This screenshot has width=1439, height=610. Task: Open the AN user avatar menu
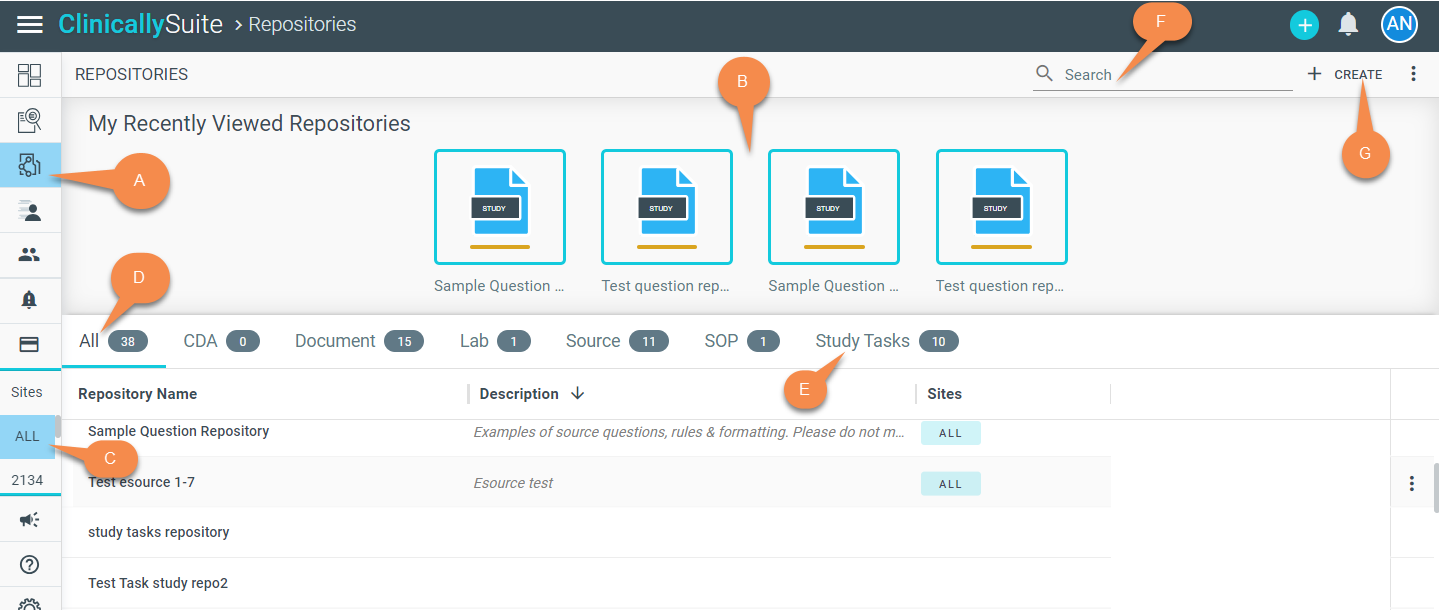[1399, 24]
